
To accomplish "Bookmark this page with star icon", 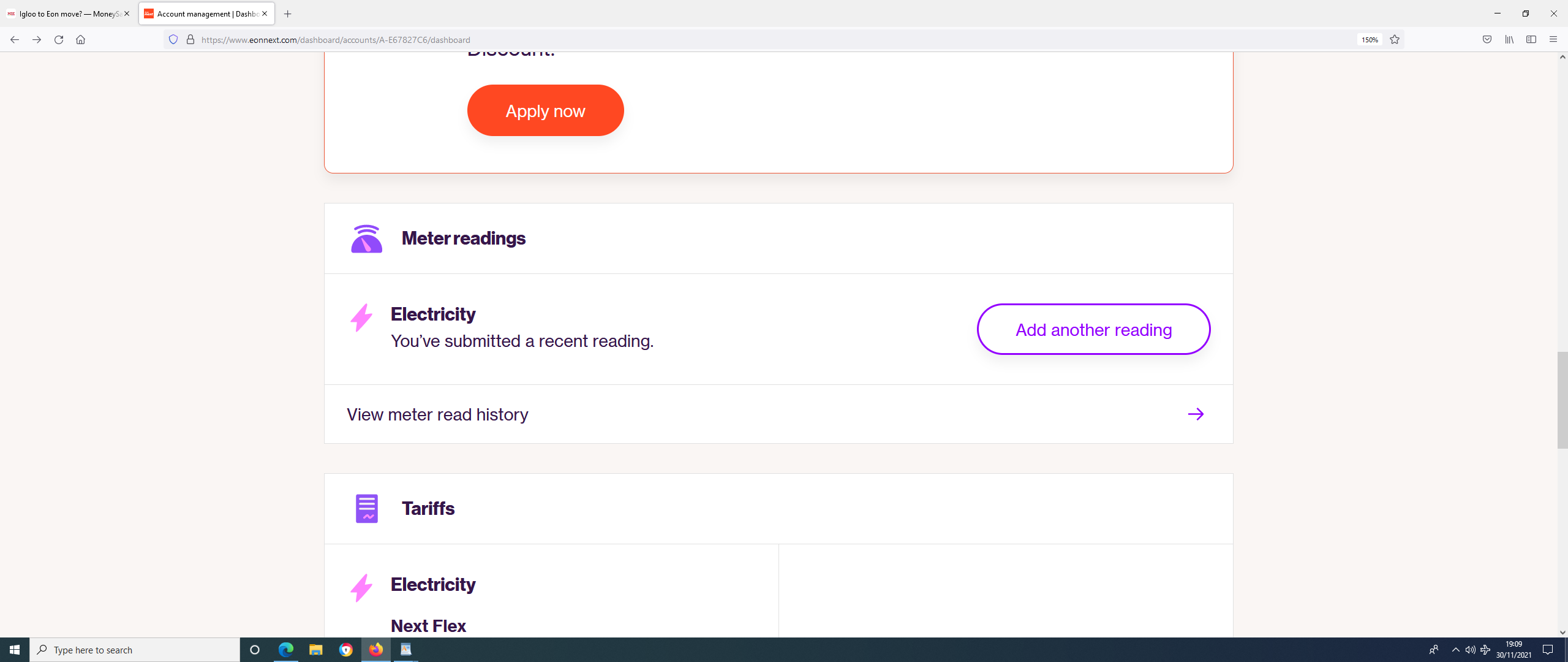I will [1395, 40].
